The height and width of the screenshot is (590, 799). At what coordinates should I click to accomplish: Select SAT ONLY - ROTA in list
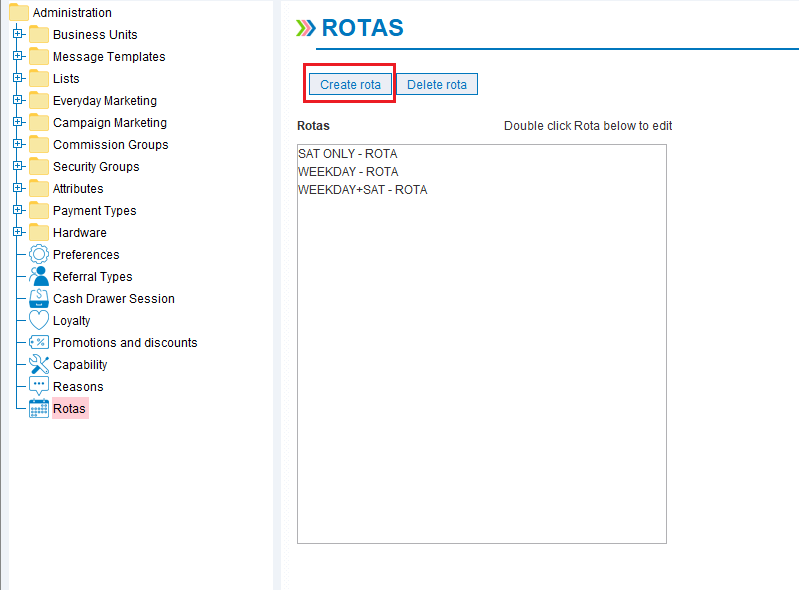click(x=348, y=153)
